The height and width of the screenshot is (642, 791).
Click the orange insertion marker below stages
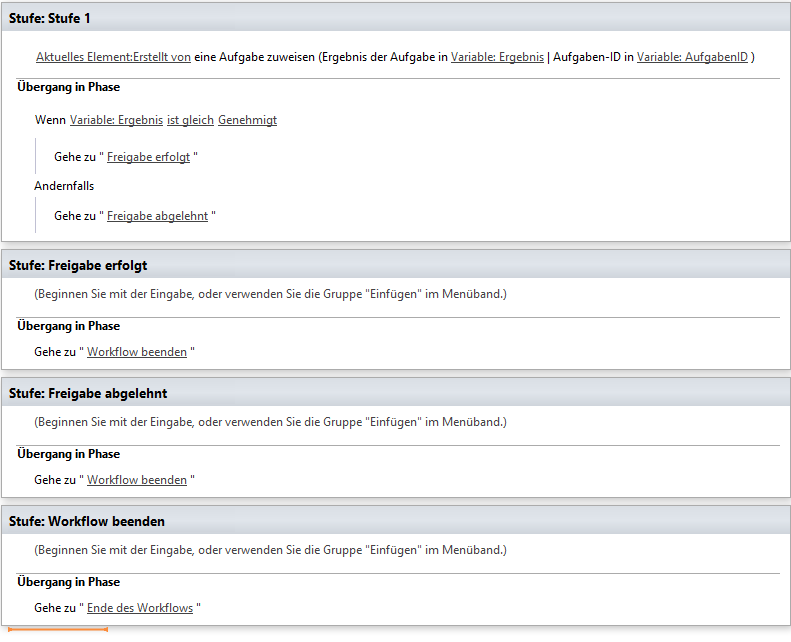pos(57,631)
